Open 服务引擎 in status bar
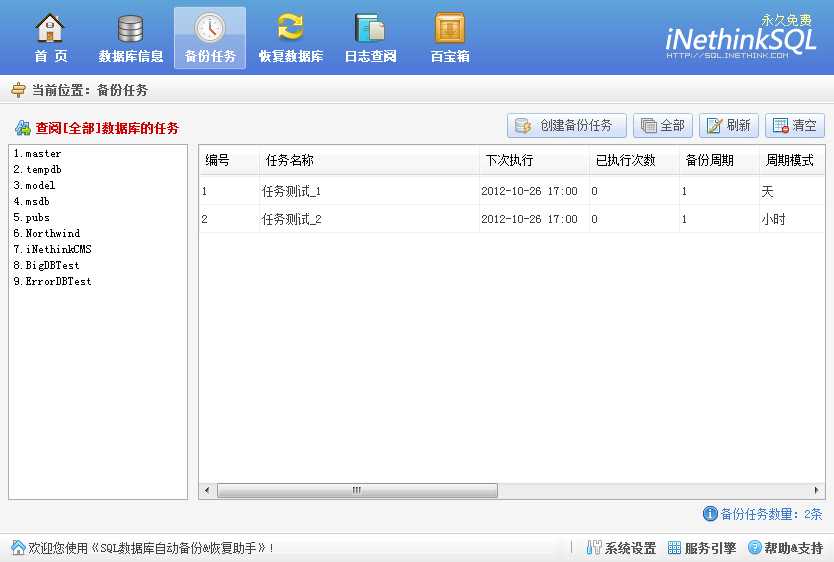Screen dimensions: 834x562 pyautogui.click(x=710, y=548)
